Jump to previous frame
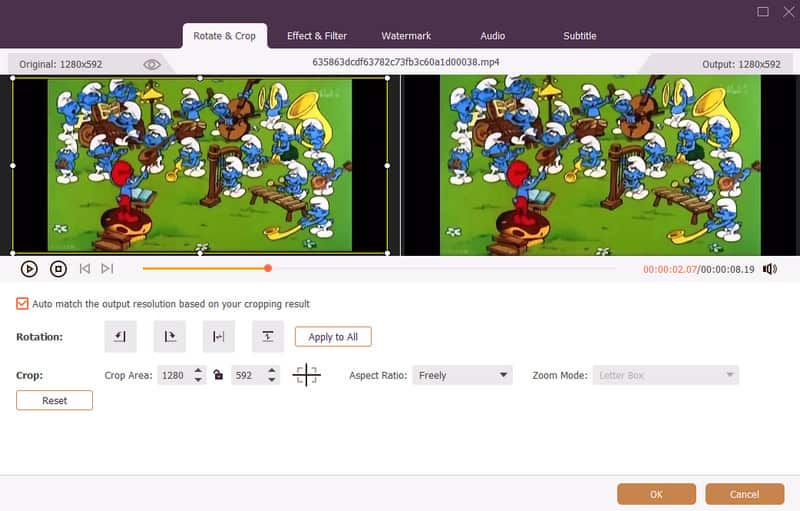The height and width of the screenshot is (511, 800). pyautogui.click(x=85, y=269)
